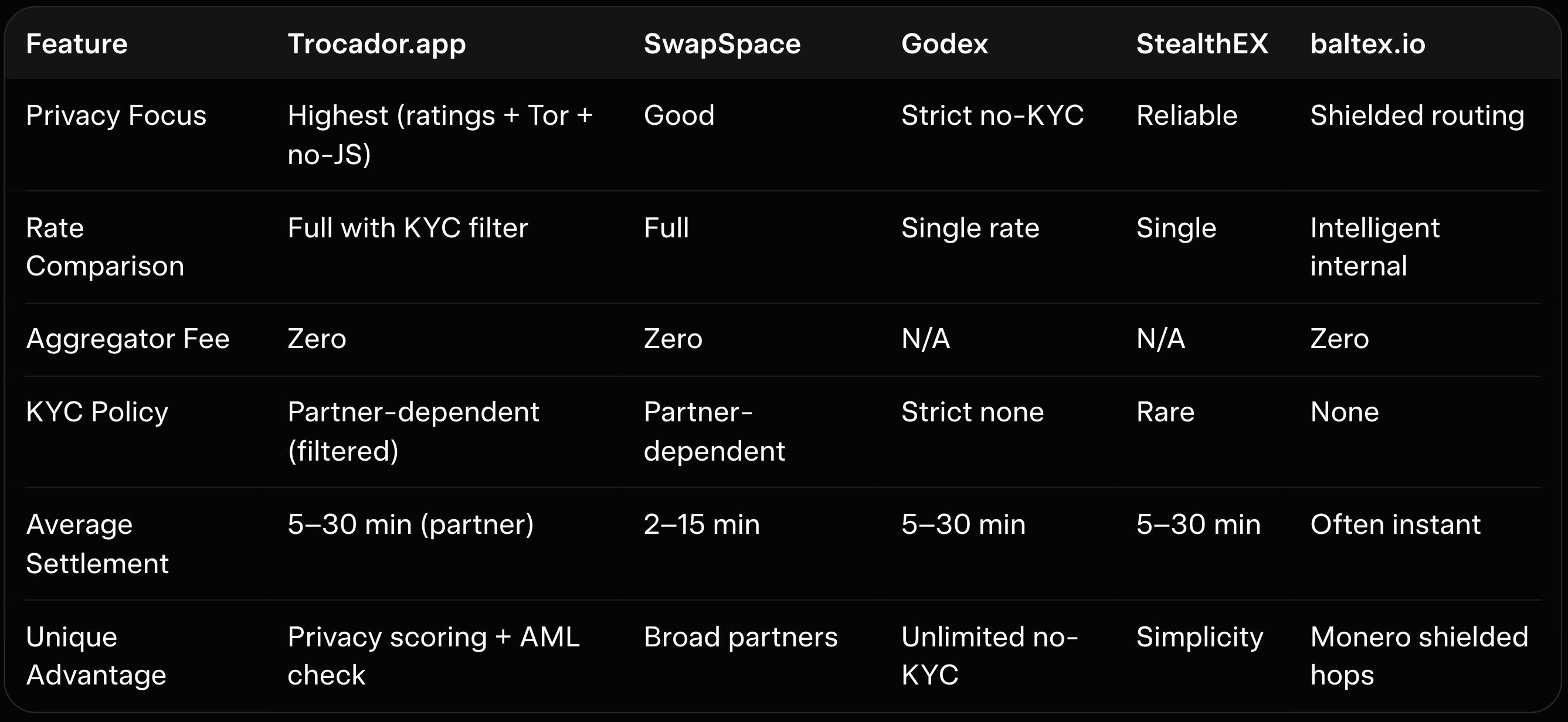1568x722 pixels.
Task: Click the baltex.io column header
Action: pos(1367,44)
